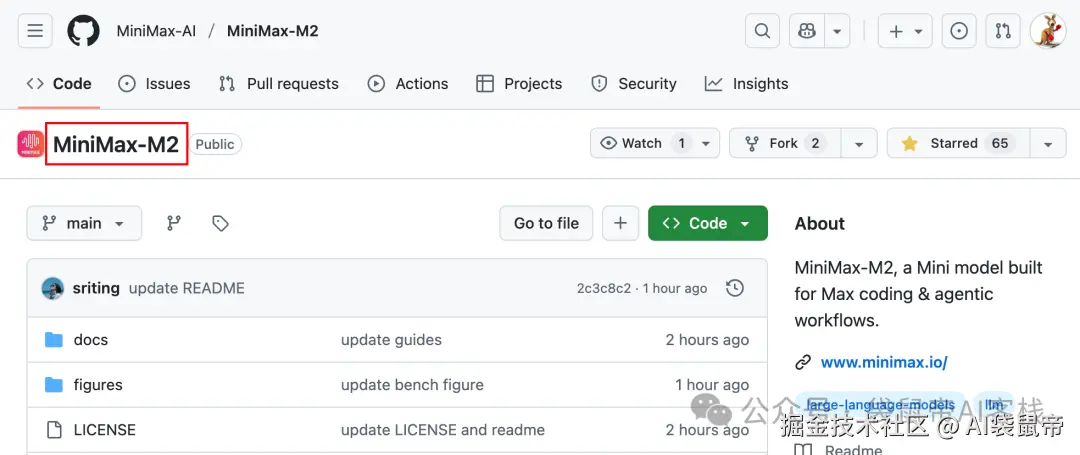Viewport: 1080px width, 455px height.
Task: View commit history clock icon
Action: pos(735,288)
